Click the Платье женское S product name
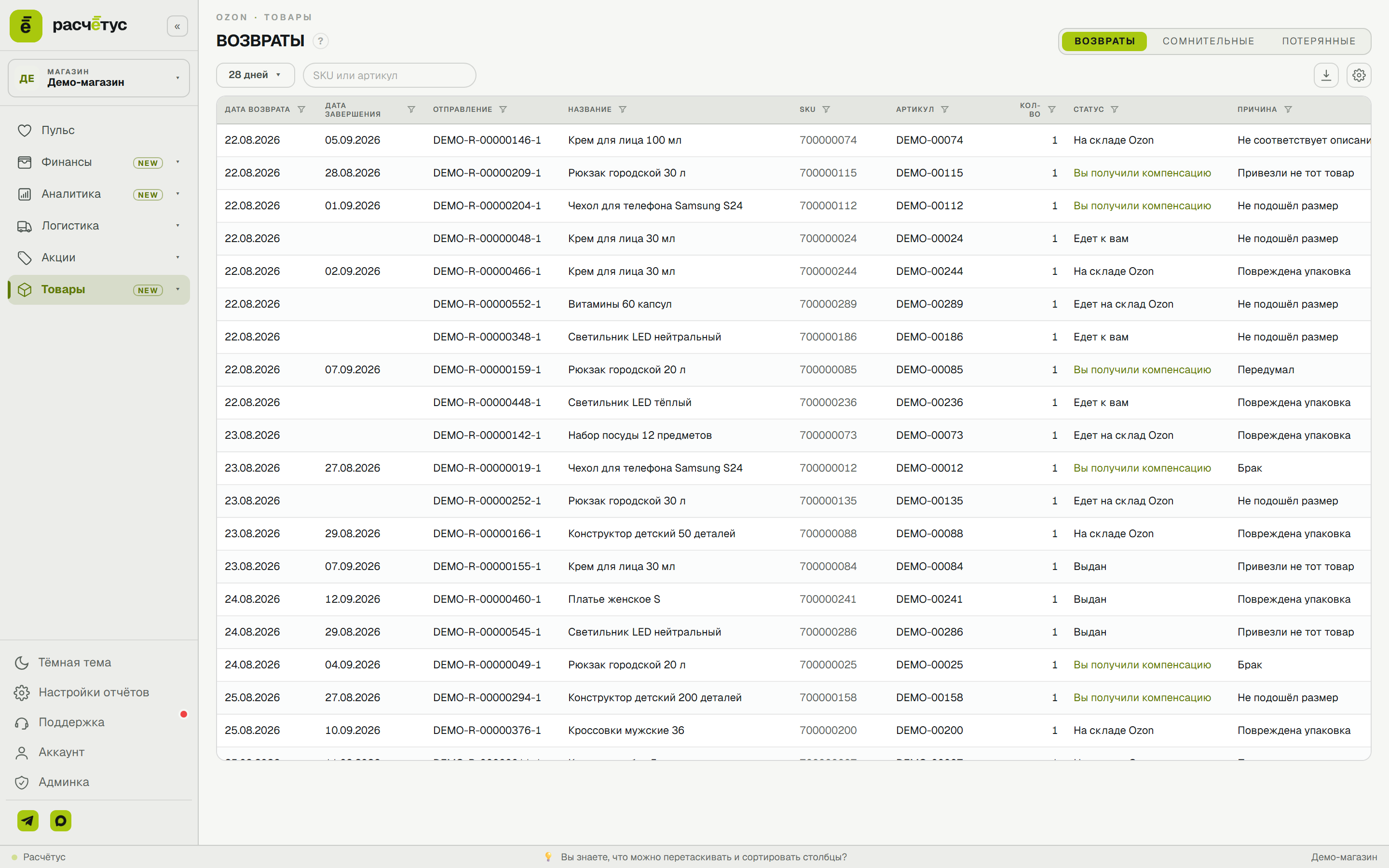 [x=613, y=599]
